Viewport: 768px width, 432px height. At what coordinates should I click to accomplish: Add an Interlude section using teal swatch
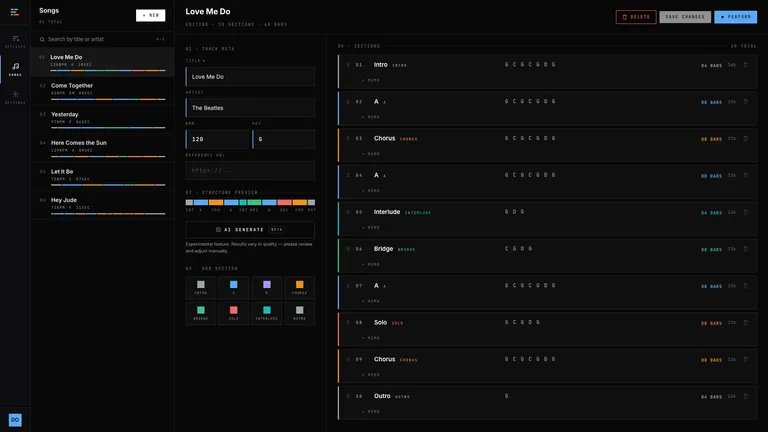266,313
